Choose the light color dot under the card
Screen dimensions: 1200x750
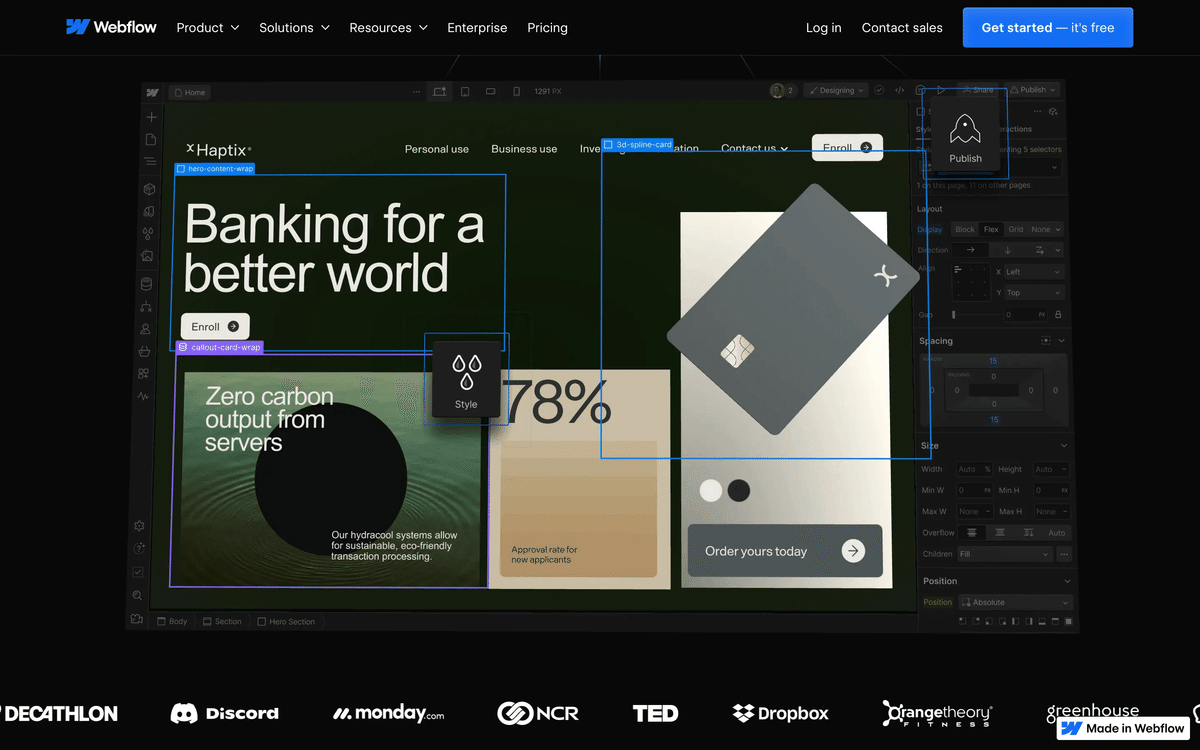[x=711, y=490]
